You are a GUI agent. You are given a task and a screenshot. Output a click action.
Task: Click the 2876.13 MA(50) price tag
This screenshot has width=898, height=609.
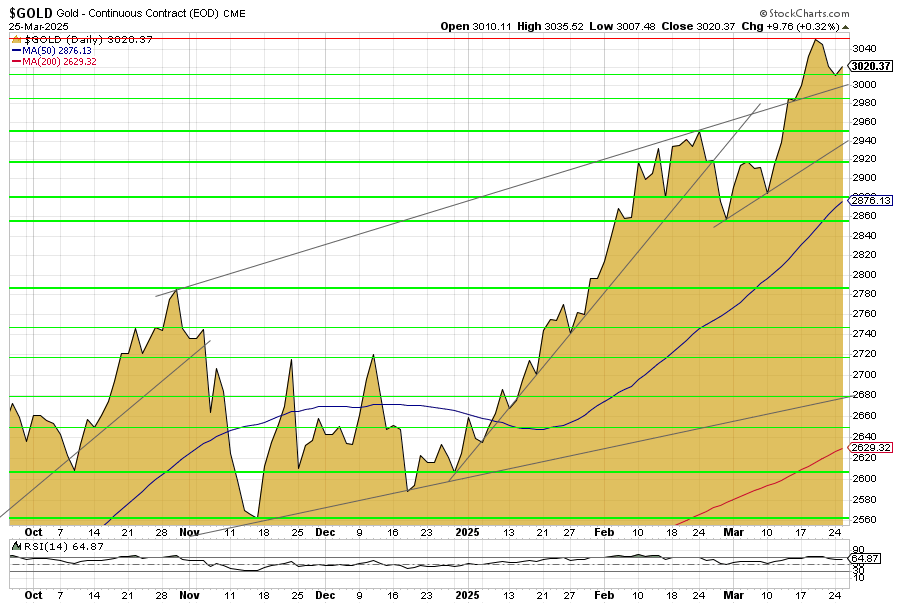point(872,201)
